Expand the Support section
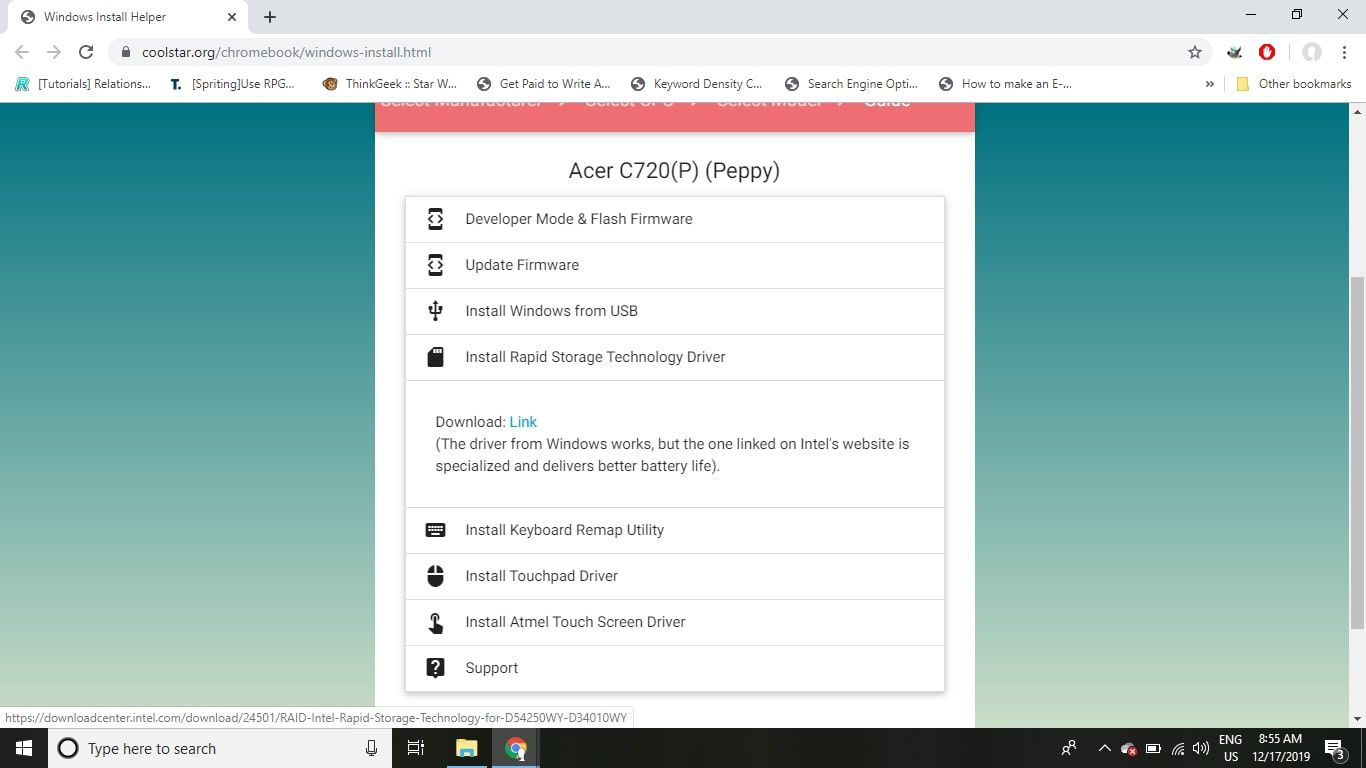The width and height of the screenshot is (1366, 768). [675, 668]
